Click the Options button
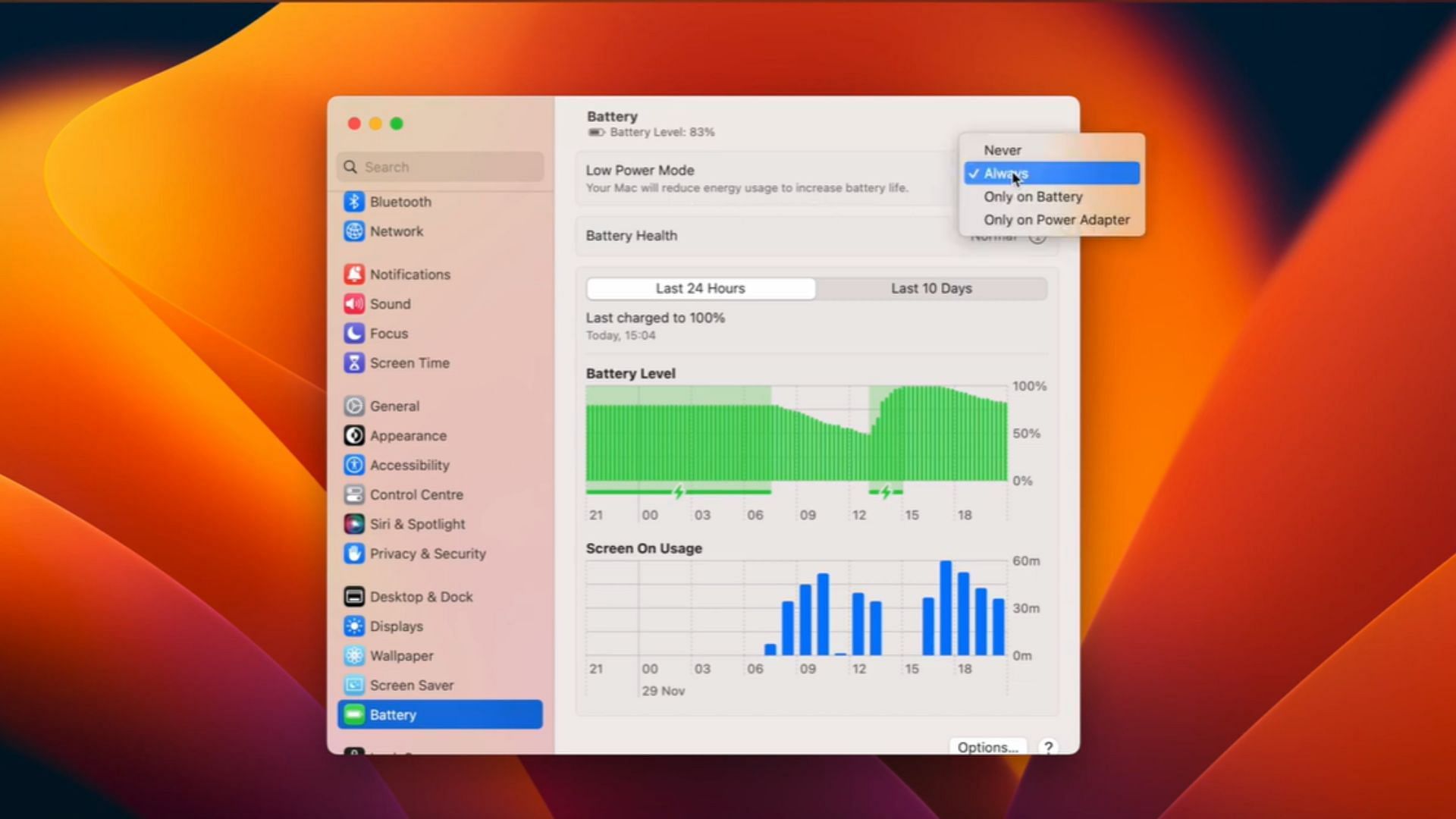The height and width of the screenshot is (819, 1456). pos(986,747)
